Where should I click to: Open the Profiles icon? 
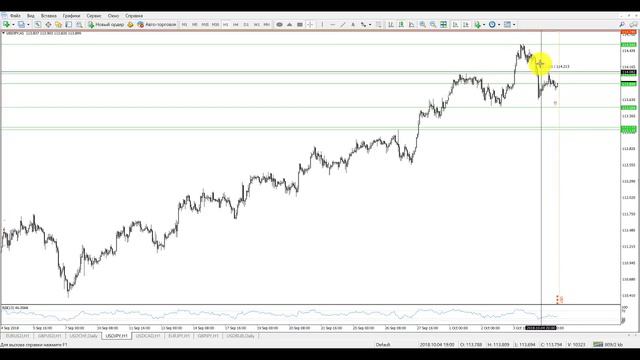(21, 24)
